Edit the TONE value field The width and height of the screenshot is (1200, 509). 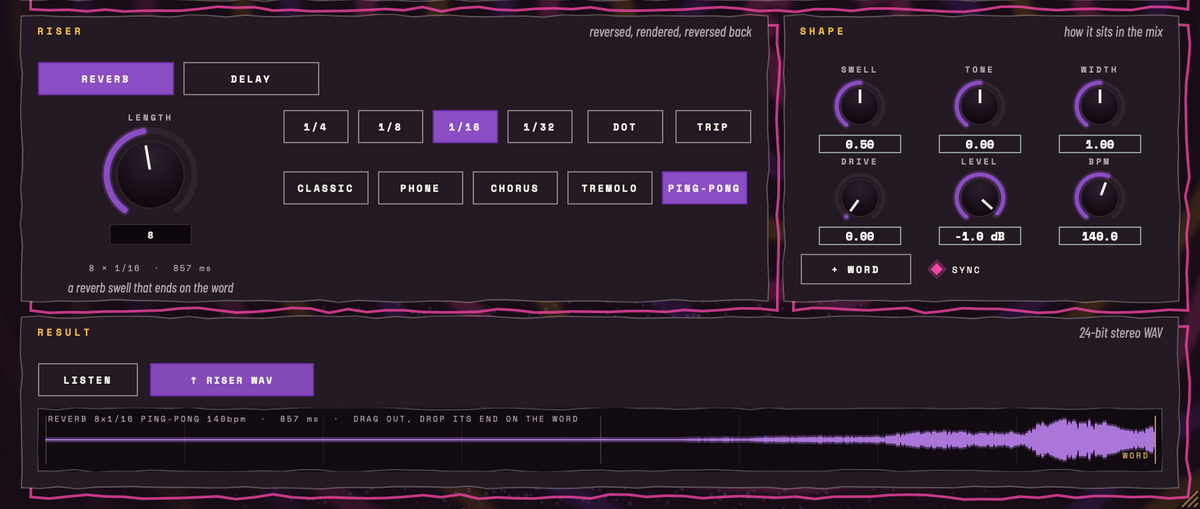pyautogui.click(x=979, y=144)
